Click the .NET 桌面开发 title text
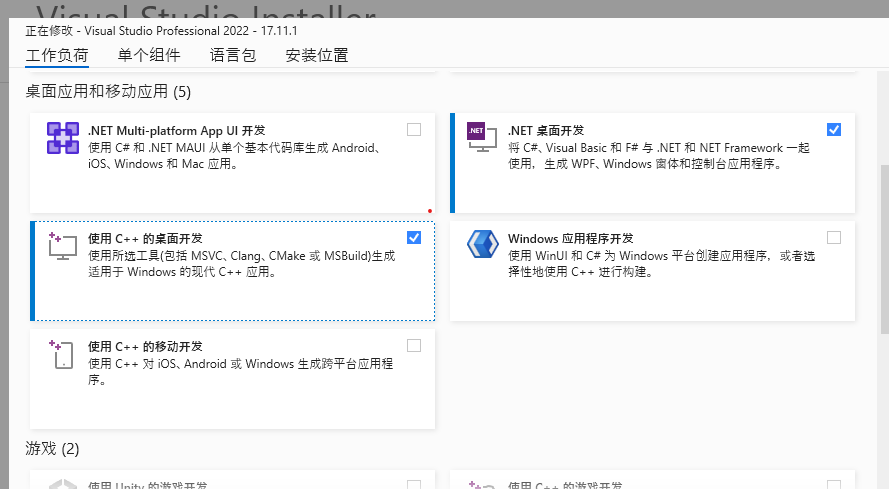This screenshot has width=889, height=489. [x=545, y=130]
